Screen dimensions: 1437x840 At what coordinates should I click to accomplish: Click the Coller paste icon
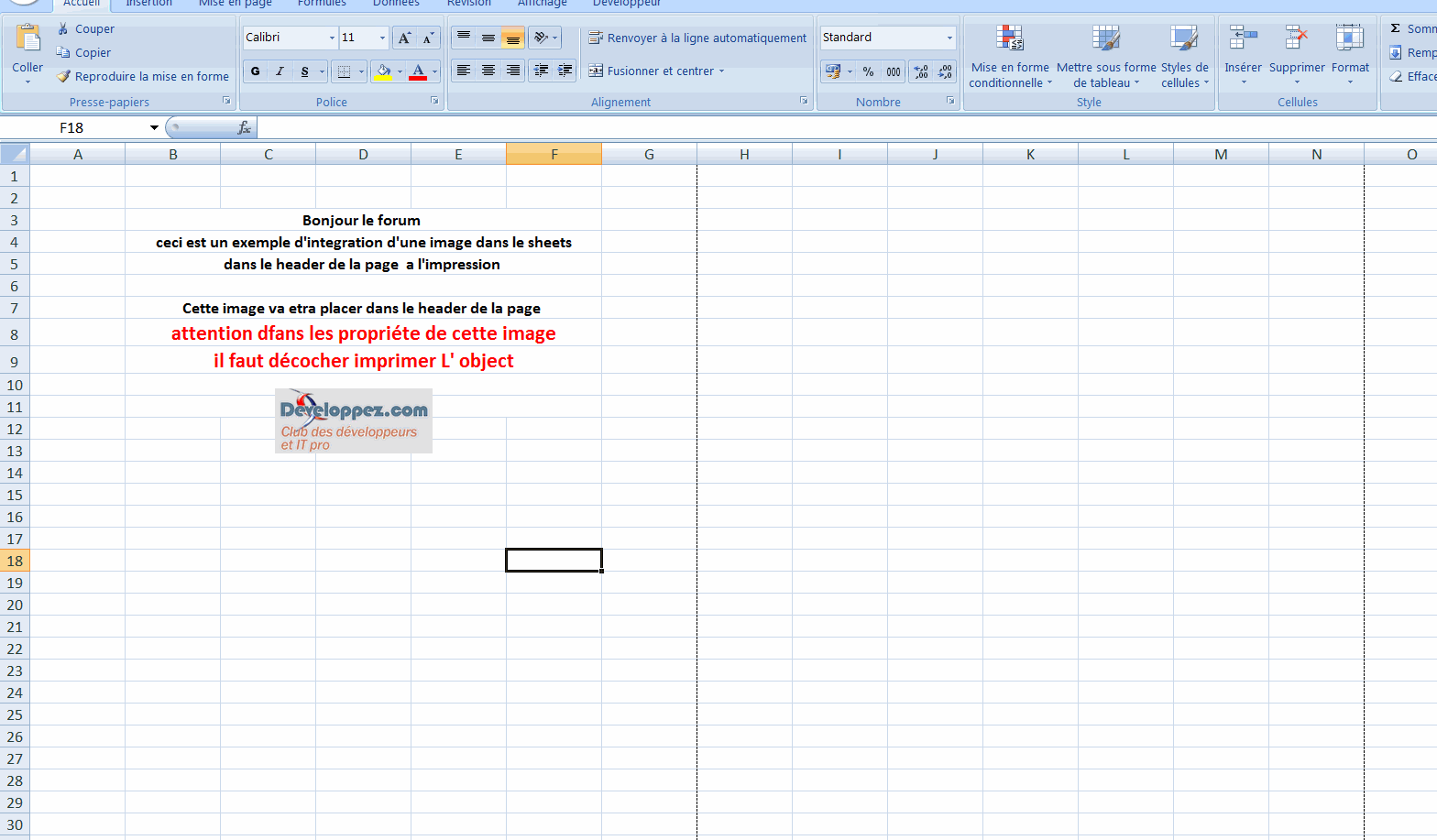[x=28, y=38]
